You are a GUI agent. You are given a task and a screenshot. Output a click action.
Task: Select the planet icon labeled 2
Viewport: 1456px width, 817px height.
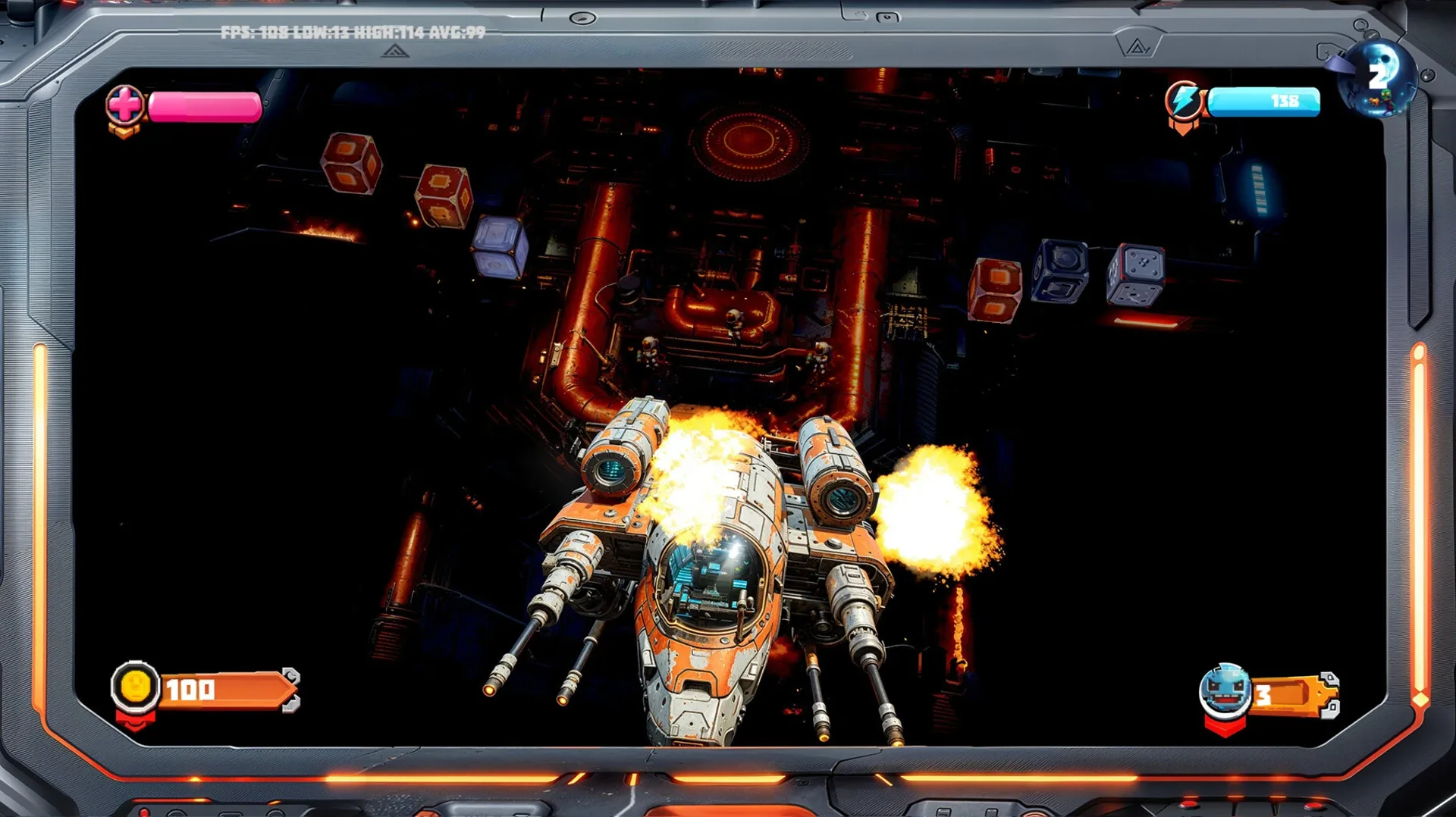pos(1378,77)
